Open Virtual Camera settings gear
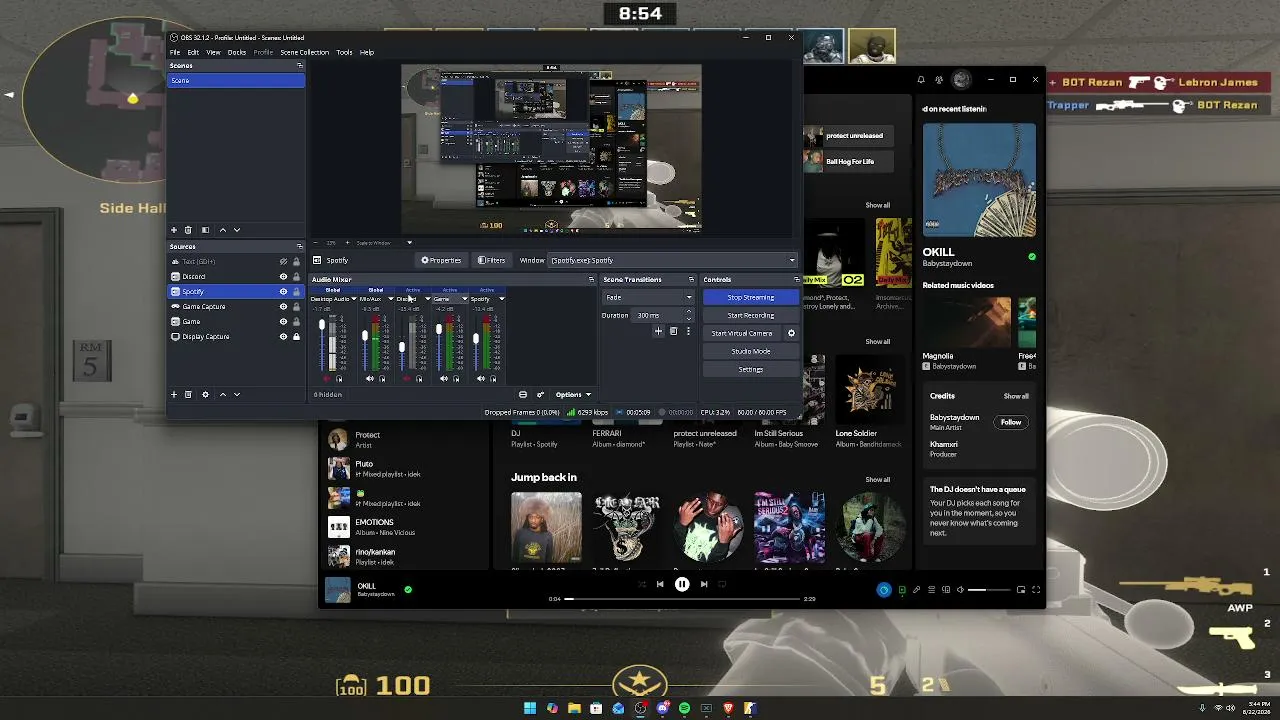This screenshot has width=1280, height=720. pos(791,333)
